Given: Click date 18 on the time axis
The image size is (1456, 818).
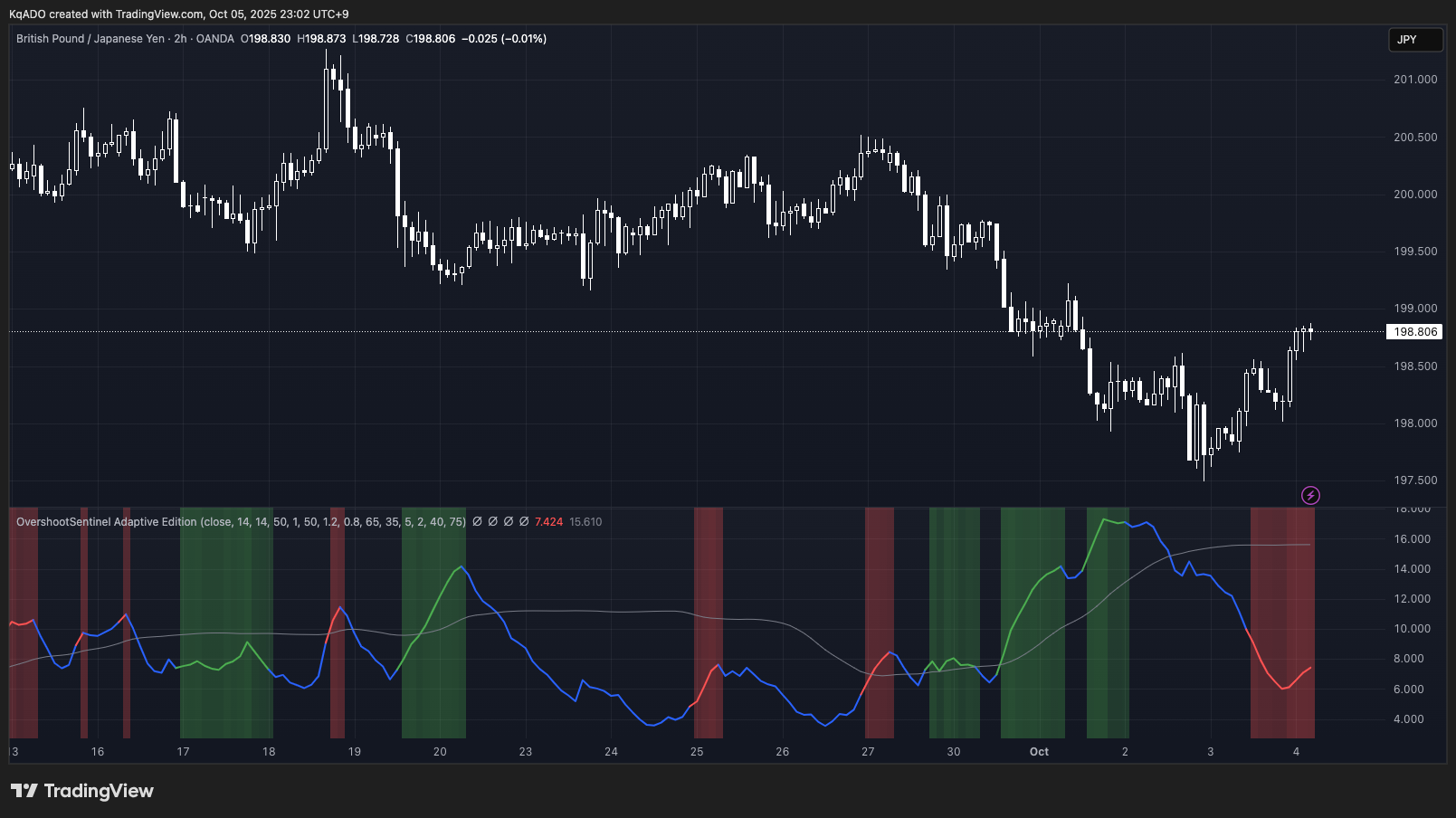Looking at the screenshot, I should pos(269,752).
